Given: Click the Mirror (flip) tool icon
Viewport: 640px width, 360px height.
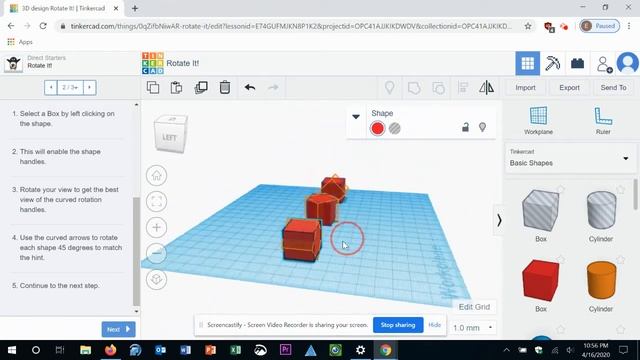Looking at the screenshot, I should tap(486, 87).
